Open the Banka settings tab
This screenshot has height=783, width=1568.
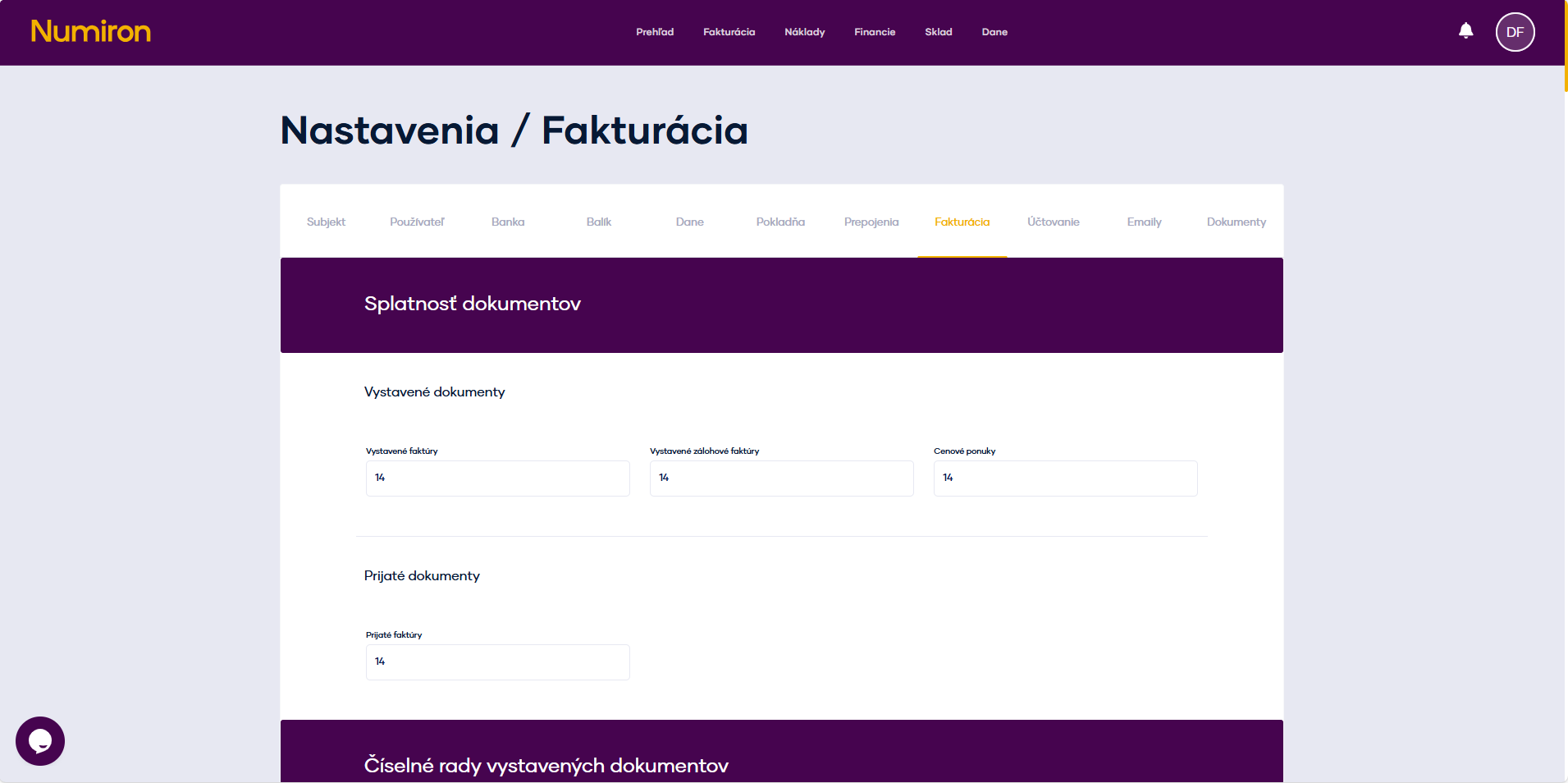[508, 222]
